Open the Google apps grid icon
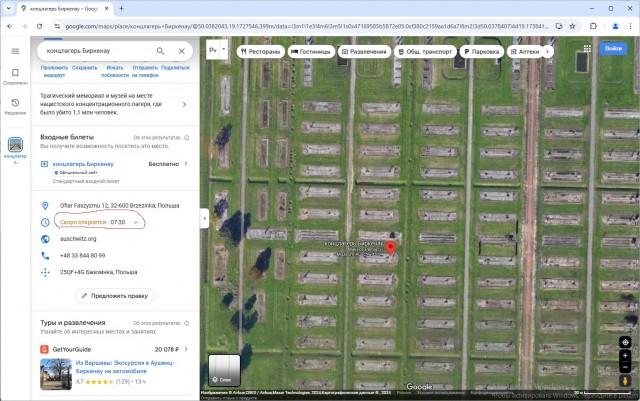Viewport: 640px width, 401px height. 587,49
